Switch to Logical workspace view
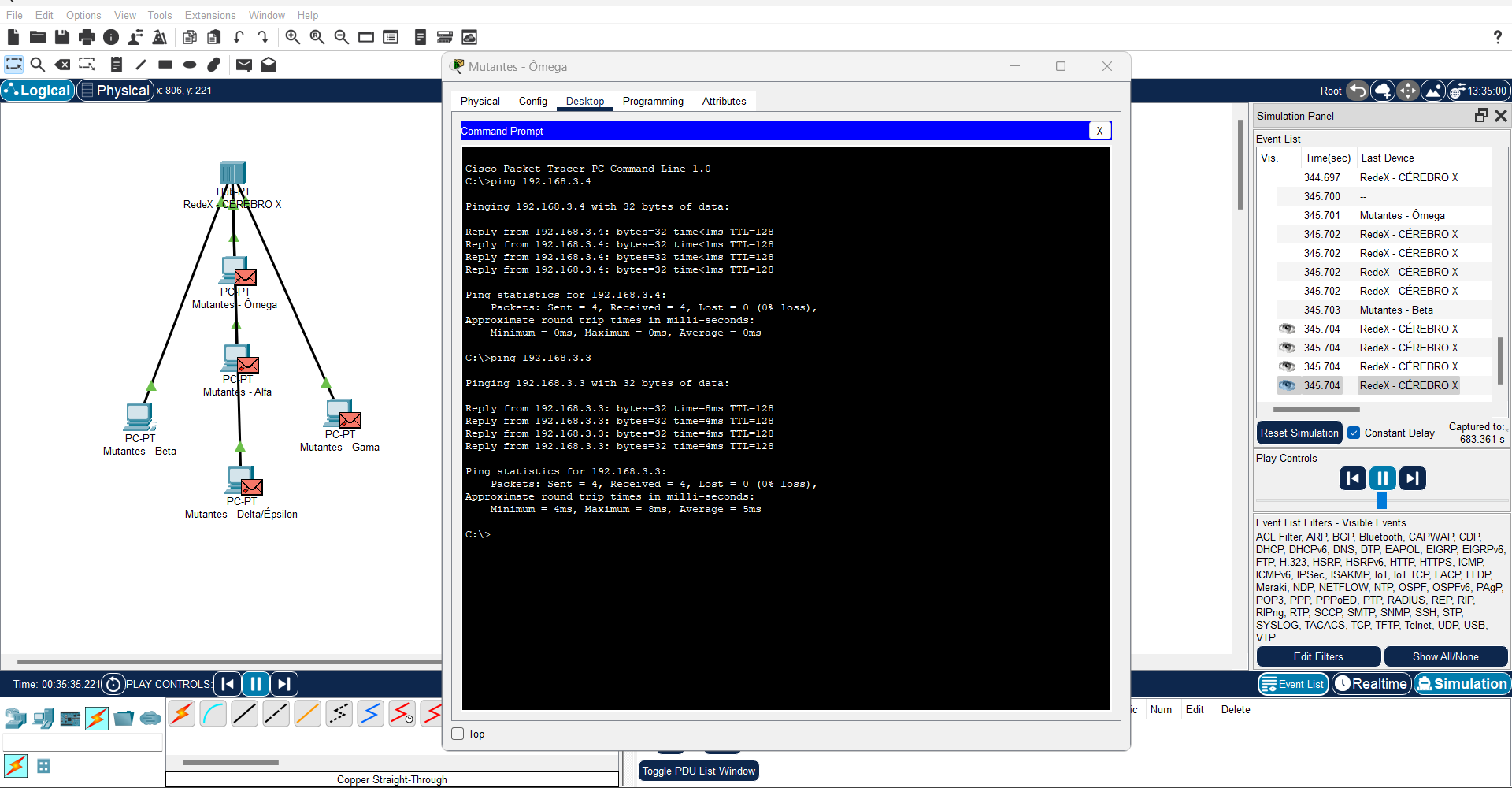 [x=38, y=91]
